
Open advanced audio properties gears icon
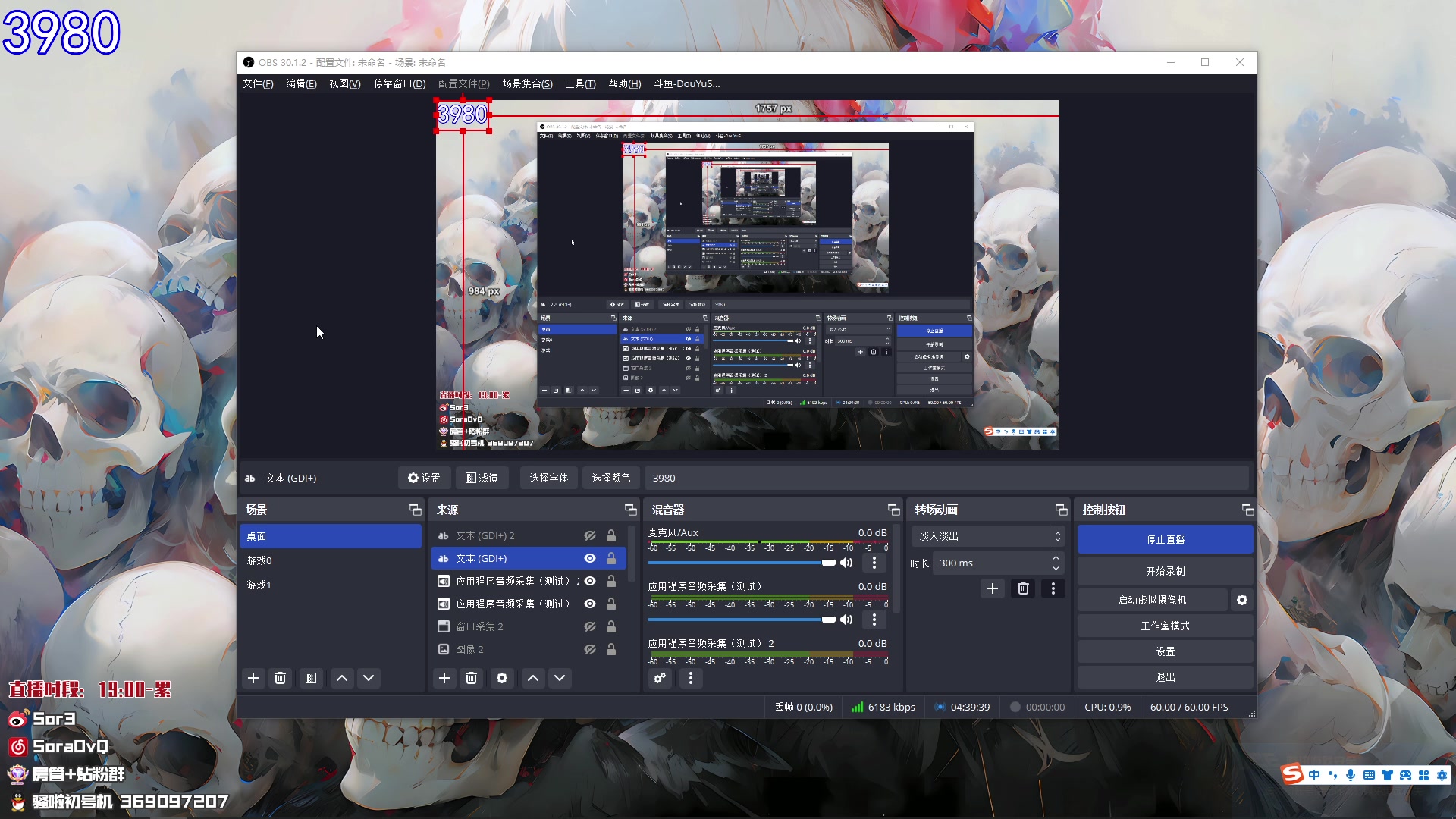tap(660, 678)
